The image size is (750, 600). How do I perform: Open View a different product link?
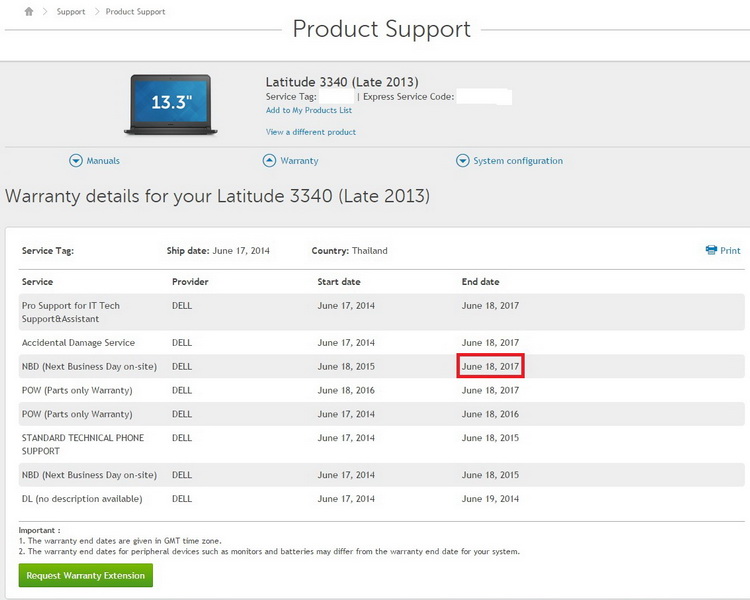click(310, 132)
